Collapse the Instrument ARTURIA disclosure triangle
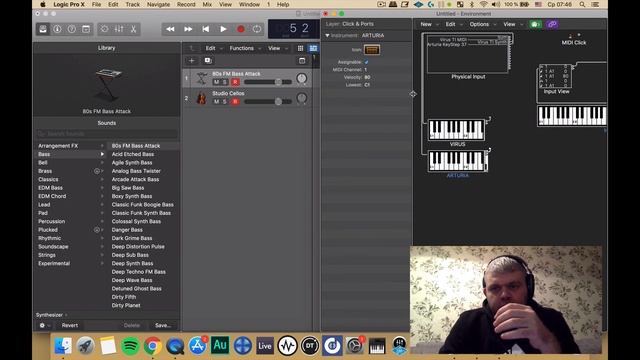Viewport: 640px width, 360px height. (327, 36)
